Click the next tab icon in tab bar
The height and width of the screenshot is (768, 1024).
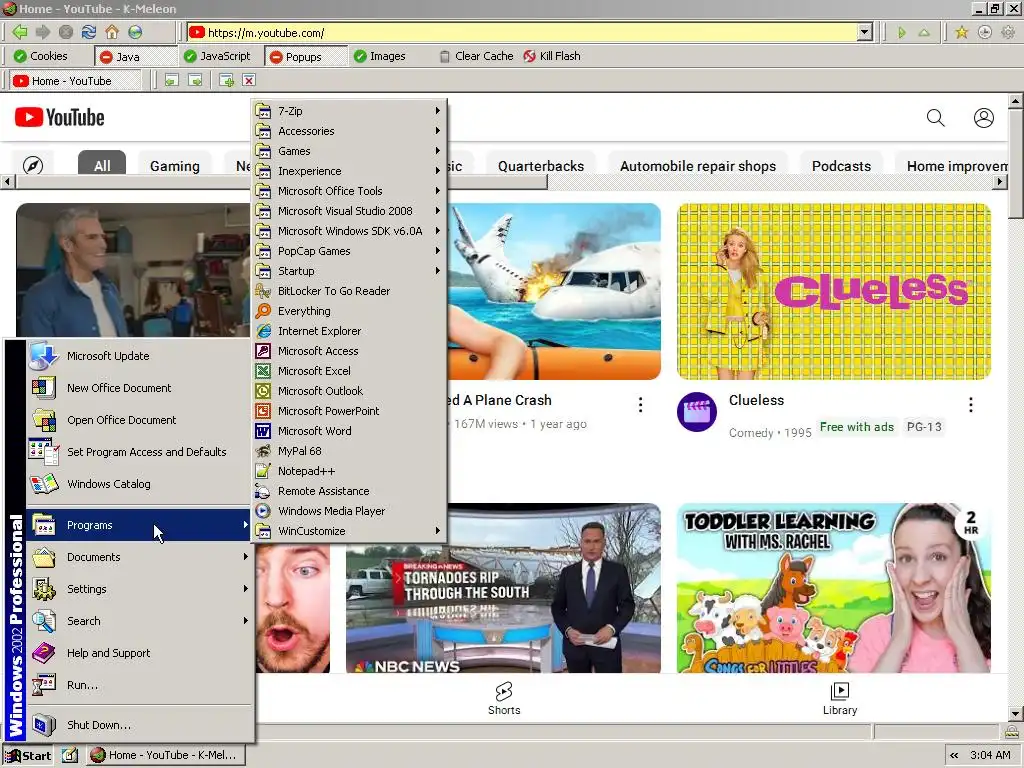point(195,80)
